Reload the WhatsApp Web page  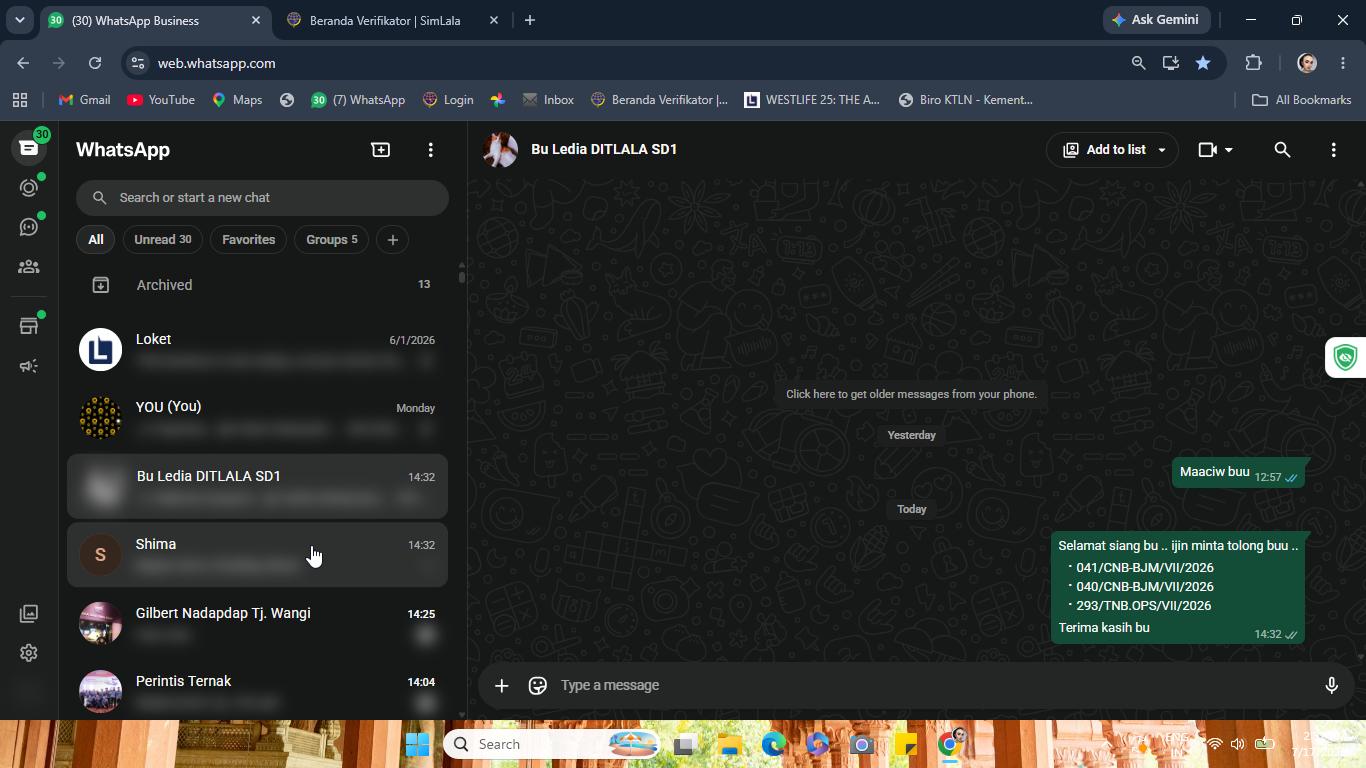click(95, 63)
